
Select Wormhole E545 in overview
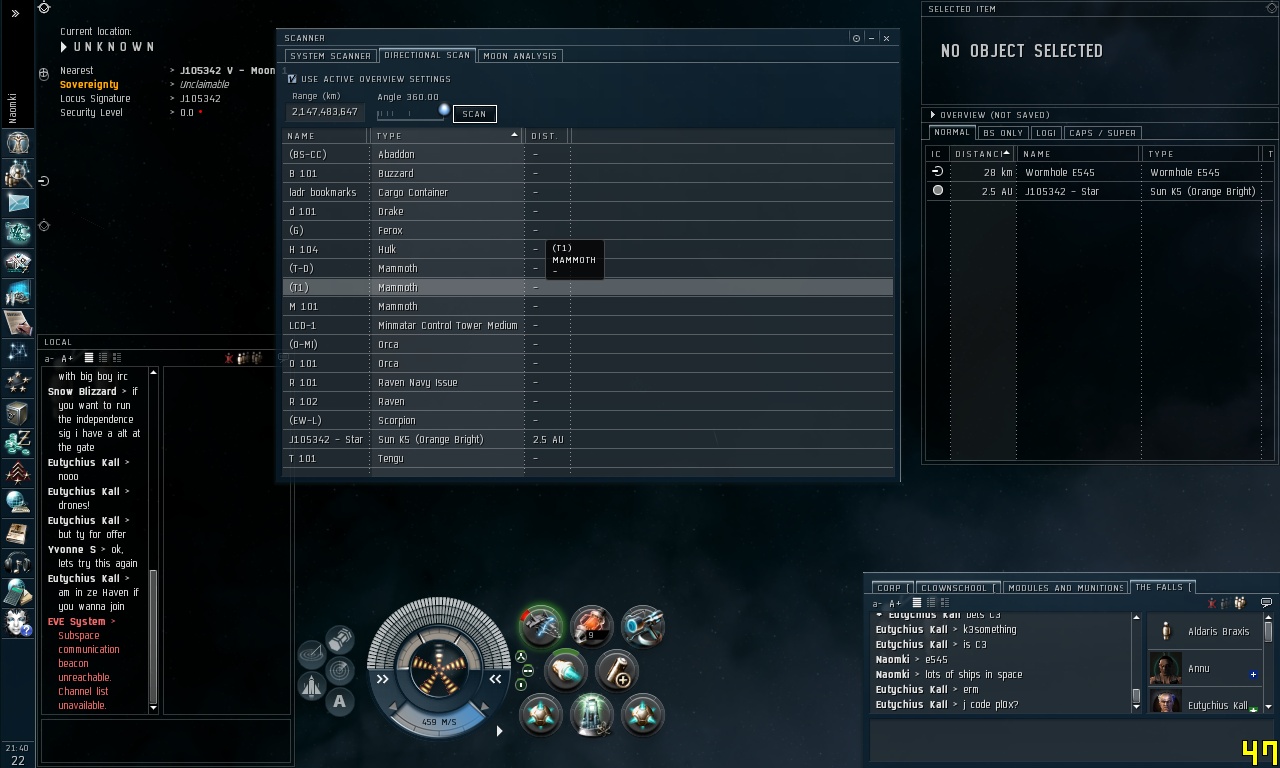pos(1100,173)
